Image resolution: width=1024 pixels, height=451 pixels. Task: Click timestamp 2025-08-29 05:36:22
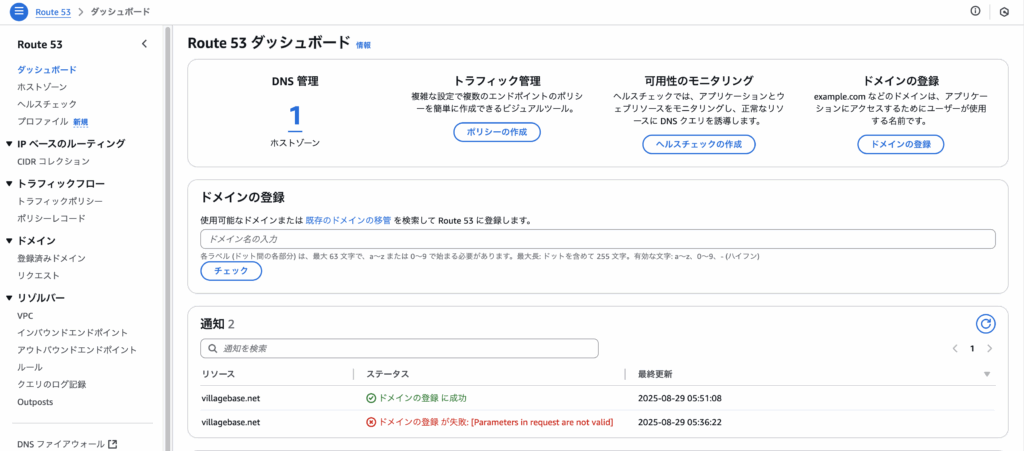click(680, 422)
